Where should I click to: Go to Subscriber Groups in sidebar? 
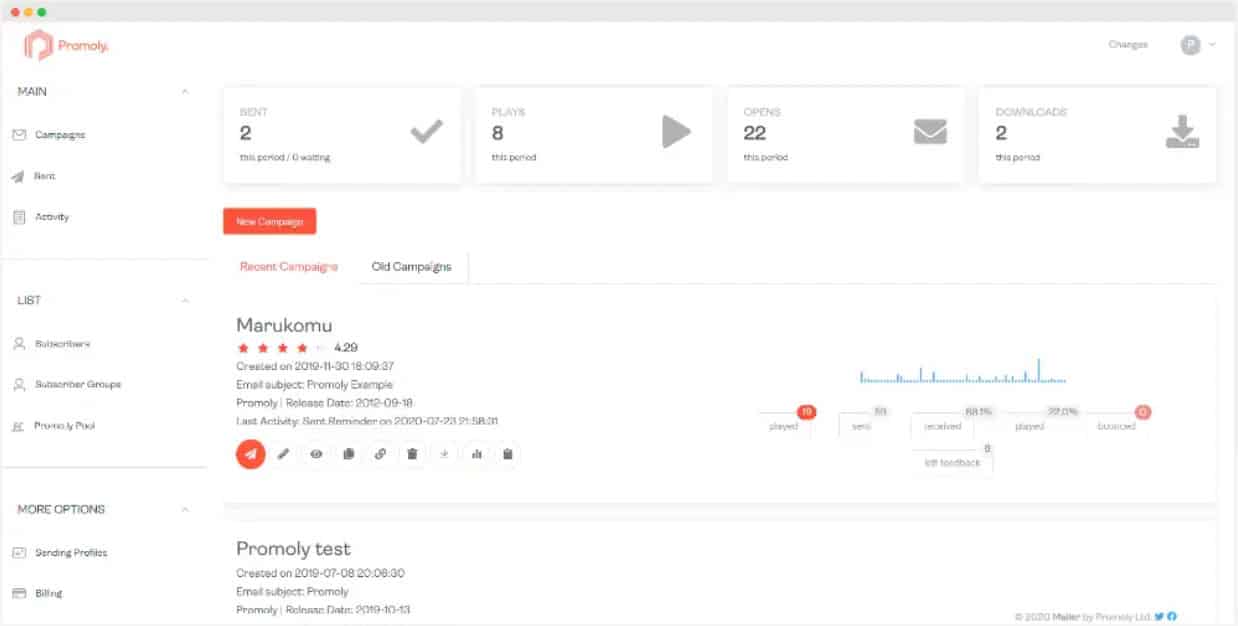pyautogui.click(x=78, y=384)
